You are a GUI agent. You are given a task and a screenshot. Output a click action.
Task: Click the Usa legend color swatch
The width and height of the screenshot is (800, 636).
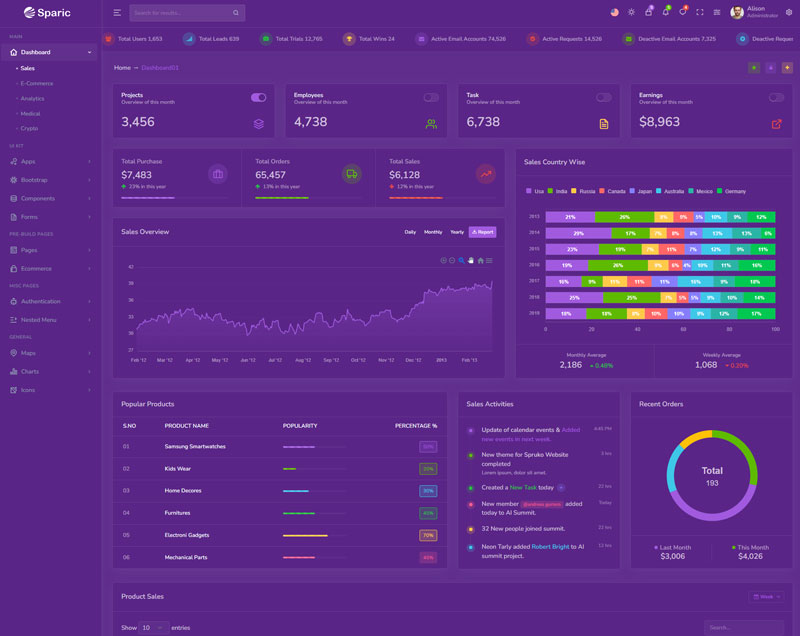click(529, 191)
